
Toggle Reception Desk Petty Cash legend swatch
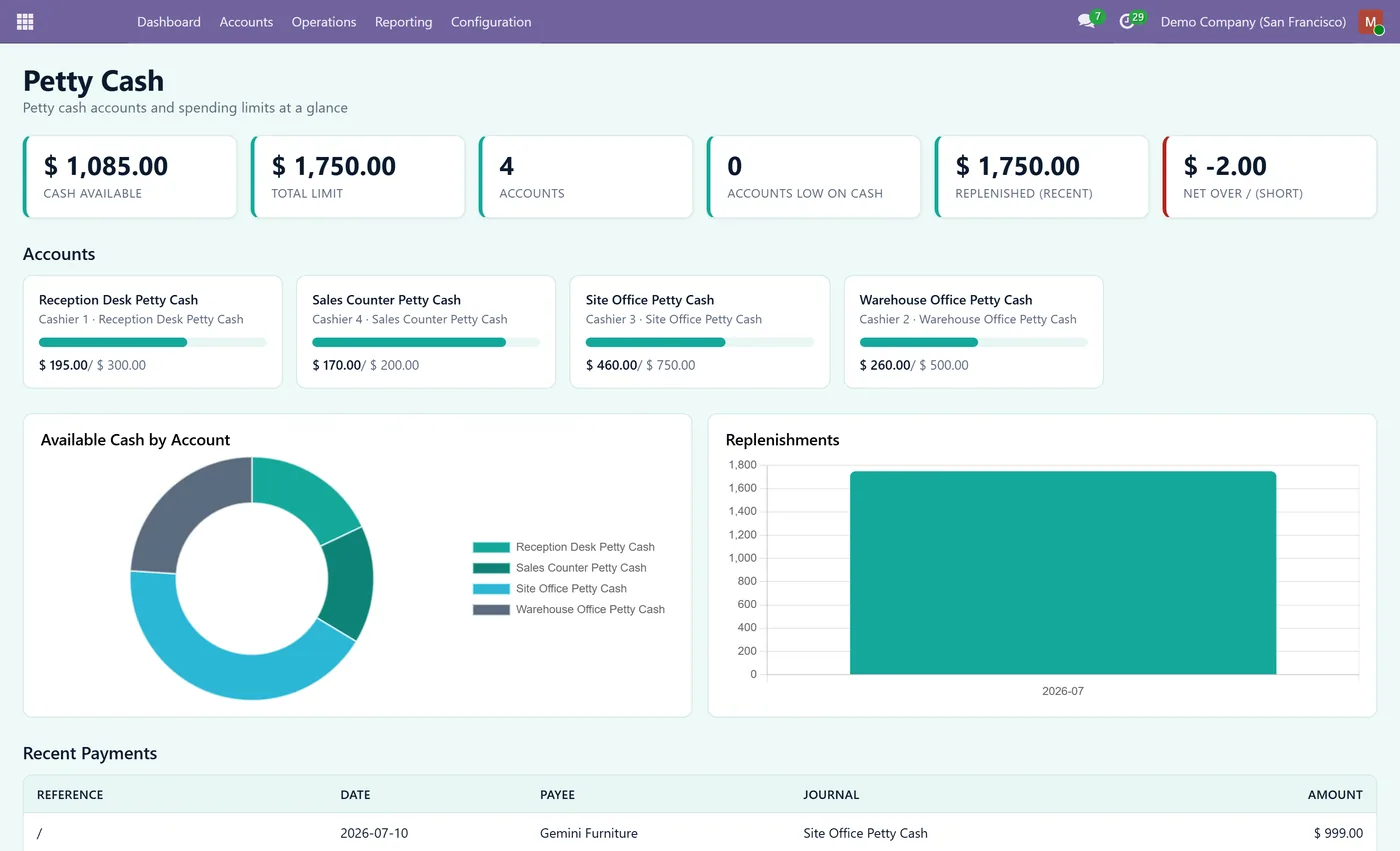pos(491,547)
